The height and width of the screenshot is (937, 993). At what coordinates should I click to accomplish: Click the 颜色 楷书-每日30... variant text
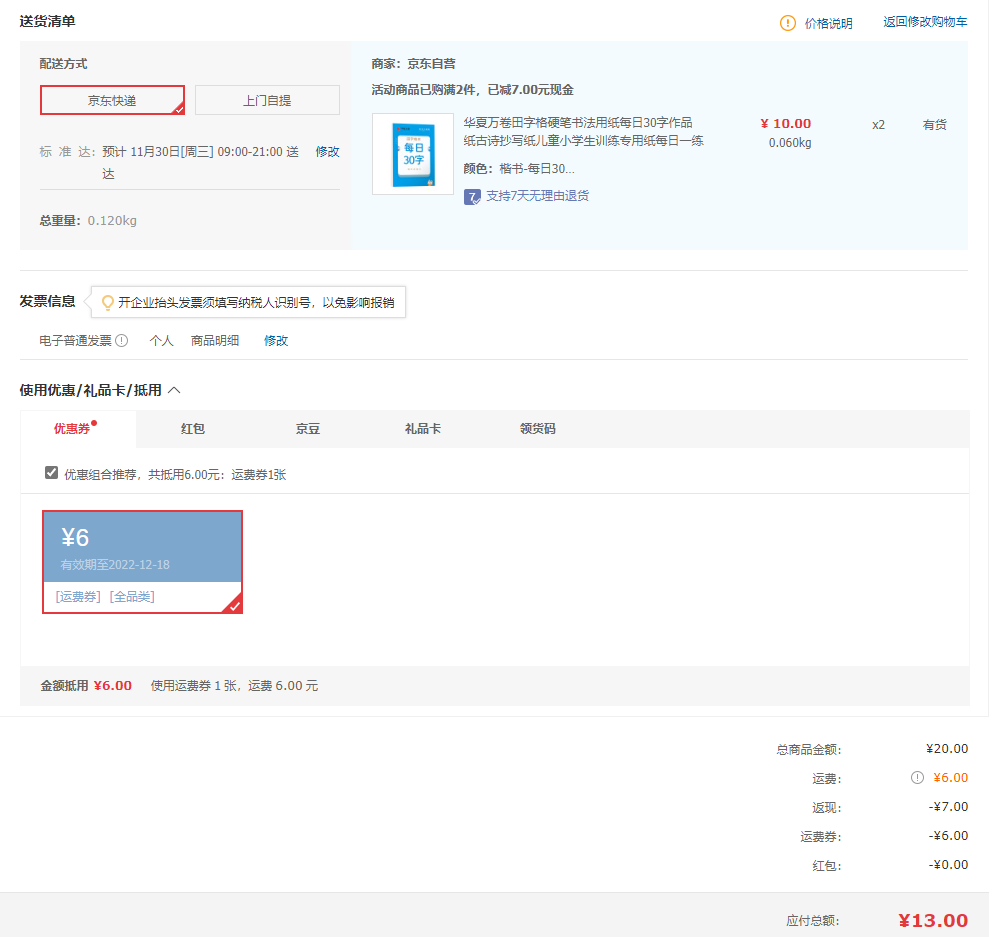[519, 168]
